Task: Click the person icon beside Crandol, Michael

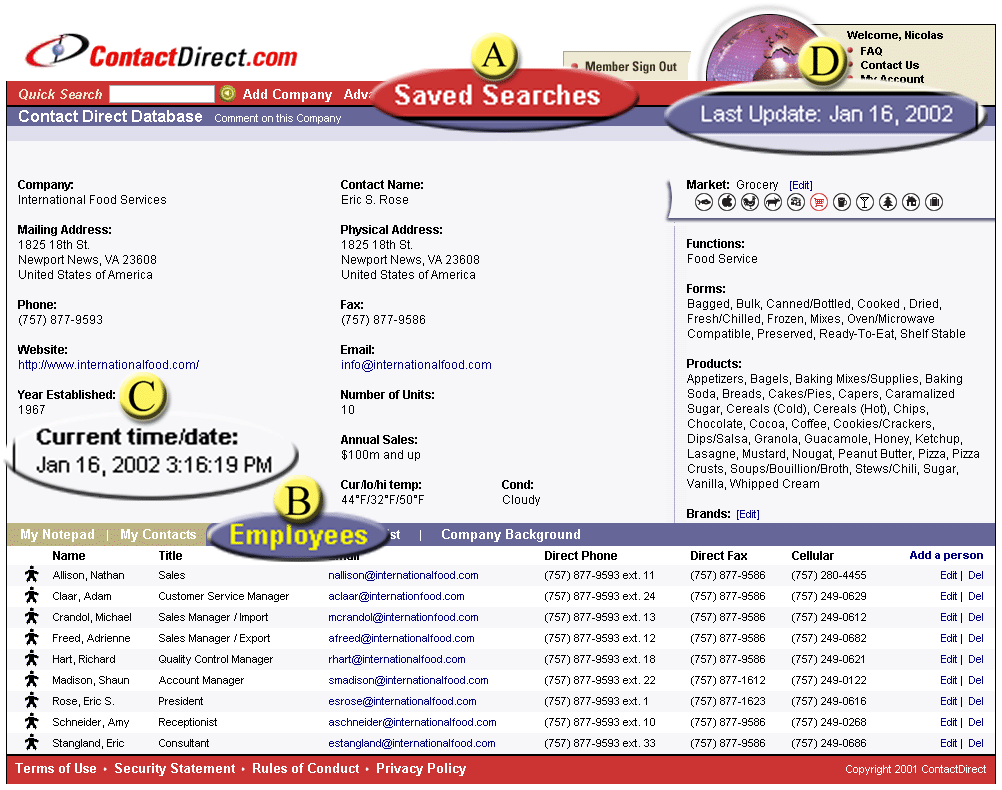Action: [31, 617]
